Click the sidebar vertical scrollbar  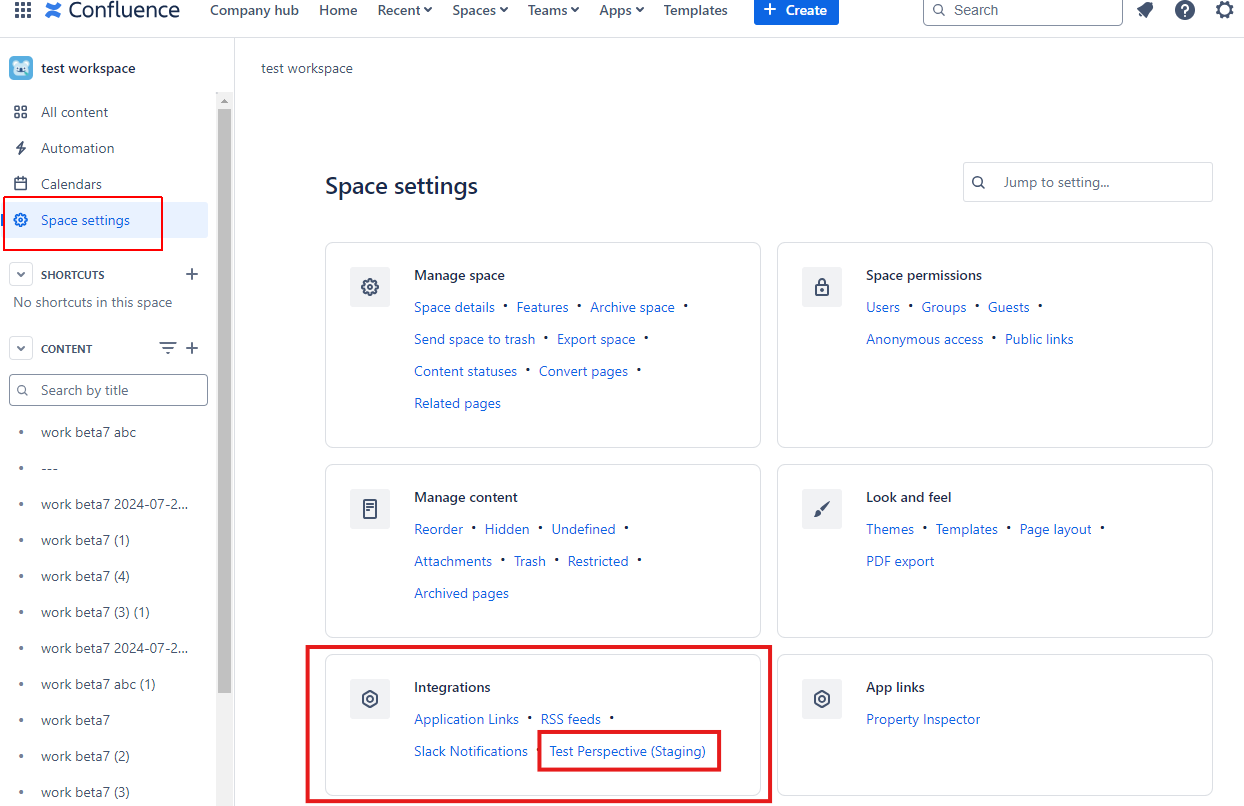224,400
